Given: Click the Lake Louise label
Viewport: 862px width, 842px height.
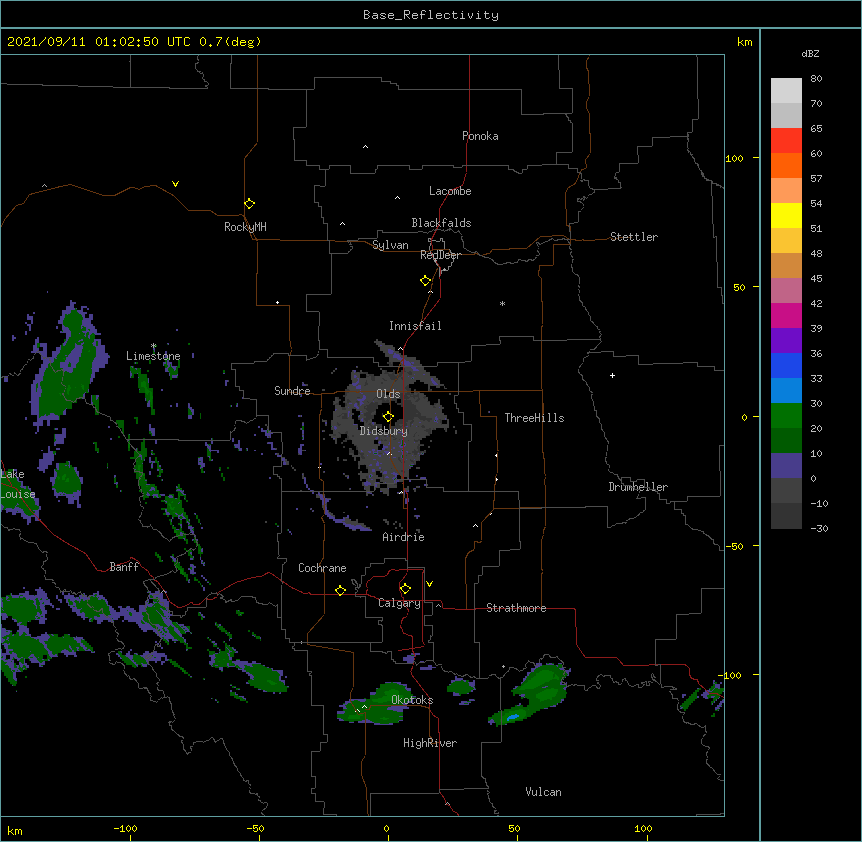Looking at the screenshot, I should (x=18, y=484).
